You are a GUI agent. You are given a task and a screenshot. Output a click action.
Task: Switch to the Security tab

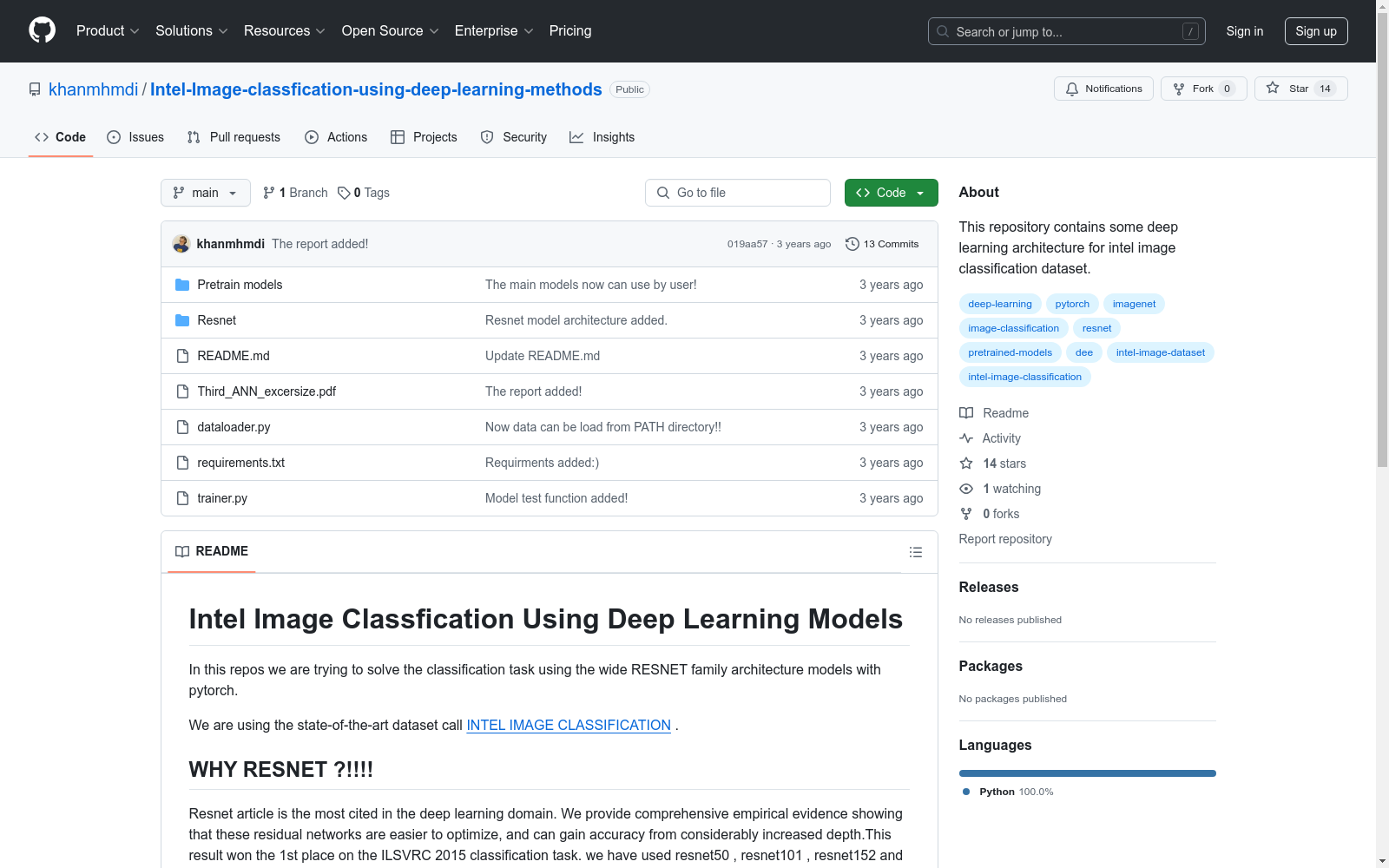pyautogui.click(x=514, y=137)
